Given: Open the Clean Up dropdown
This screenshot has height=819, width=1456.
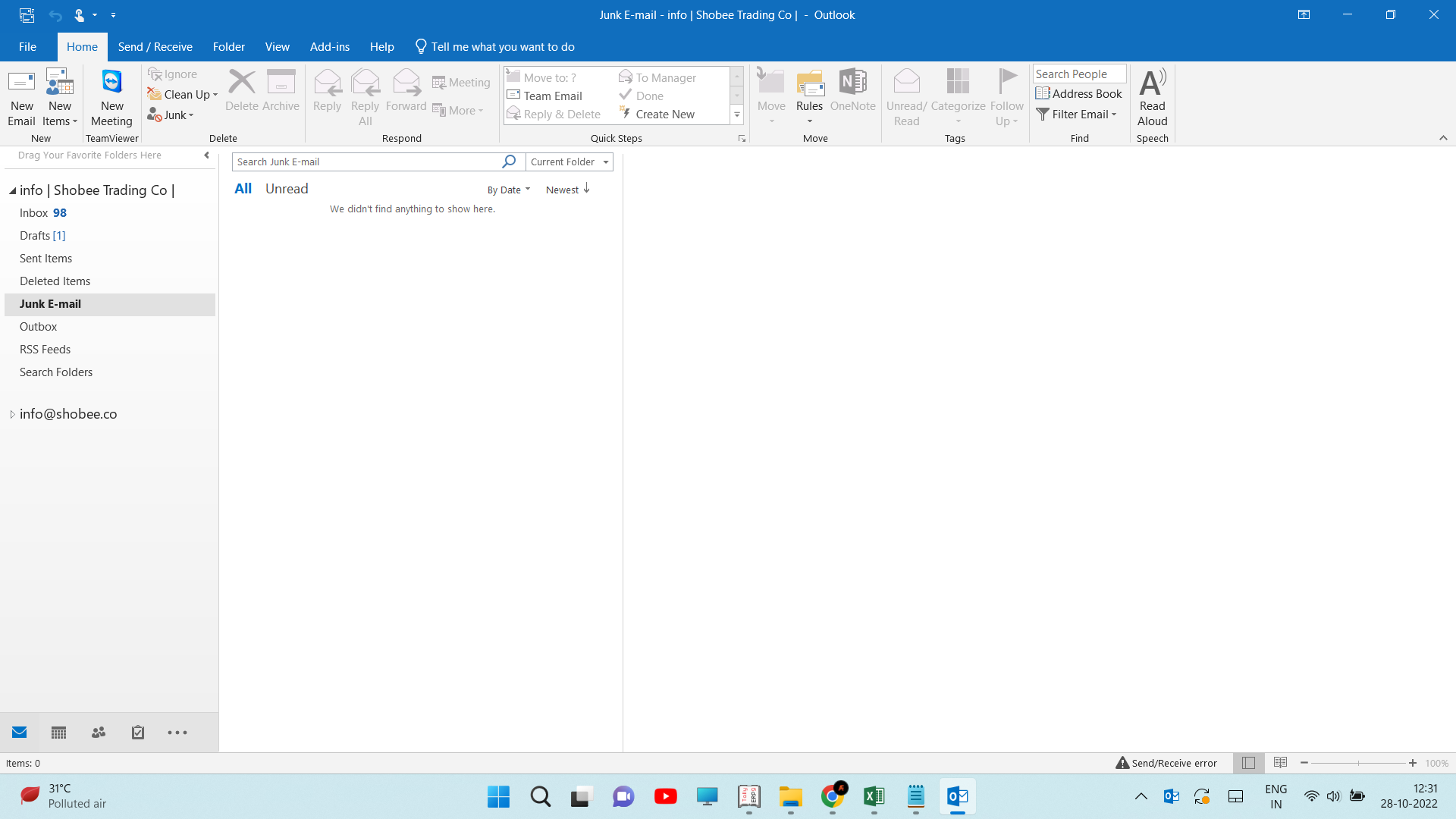Looking at the screenshot, I should (183, 95).
